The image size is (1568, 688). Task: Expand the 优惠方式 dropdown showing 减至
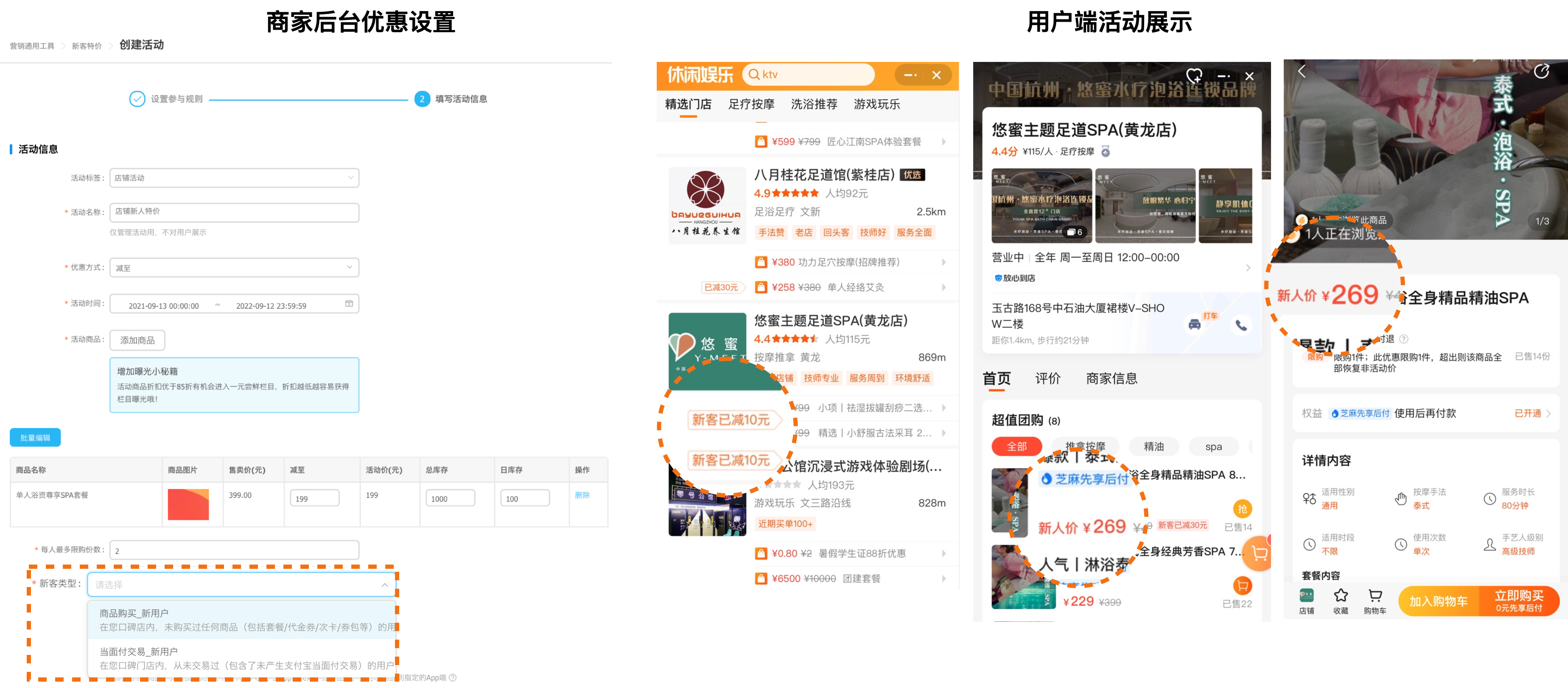[x=234, y=267]
